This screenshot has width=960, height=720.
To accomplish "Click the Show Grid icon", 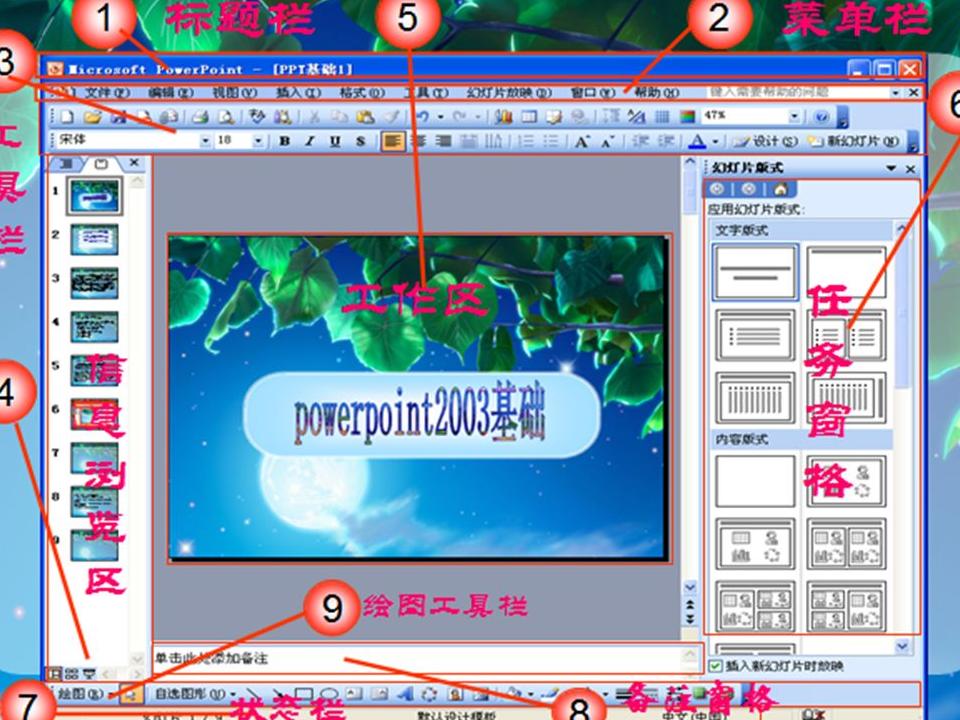I will (662, 116).
